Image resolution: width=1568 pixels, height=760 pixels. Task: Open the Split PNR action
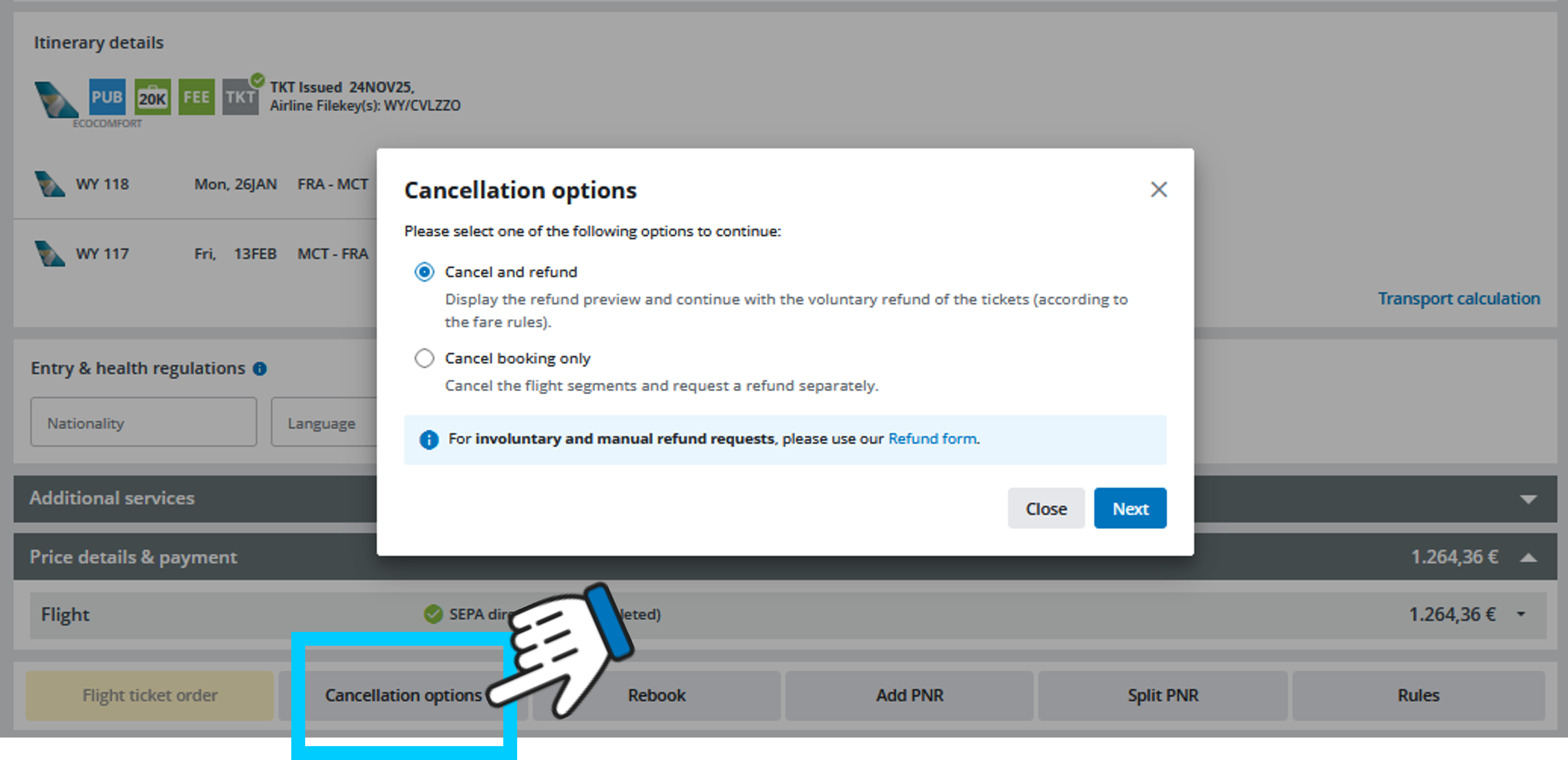[x=1162, y=695]
